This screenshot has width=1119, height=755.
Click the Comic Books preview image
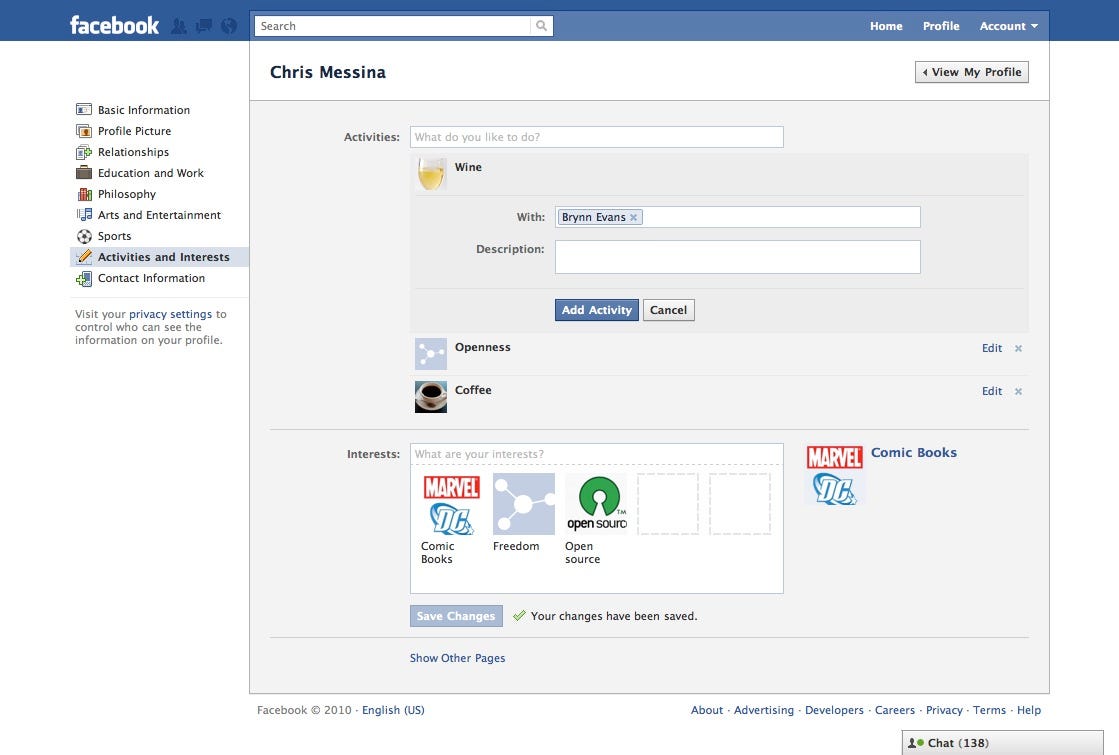(834, 475)
